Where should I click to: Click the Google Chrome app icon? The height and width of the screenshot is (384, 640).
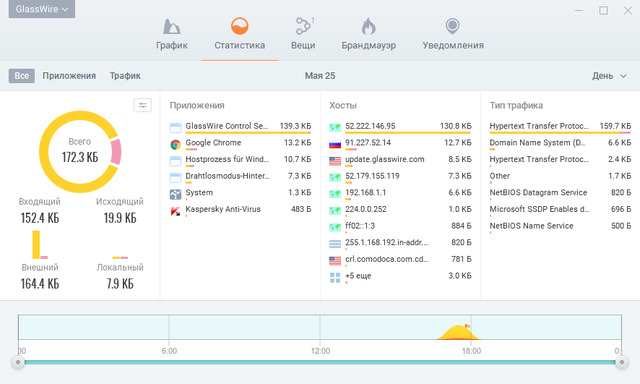point(176,144)
